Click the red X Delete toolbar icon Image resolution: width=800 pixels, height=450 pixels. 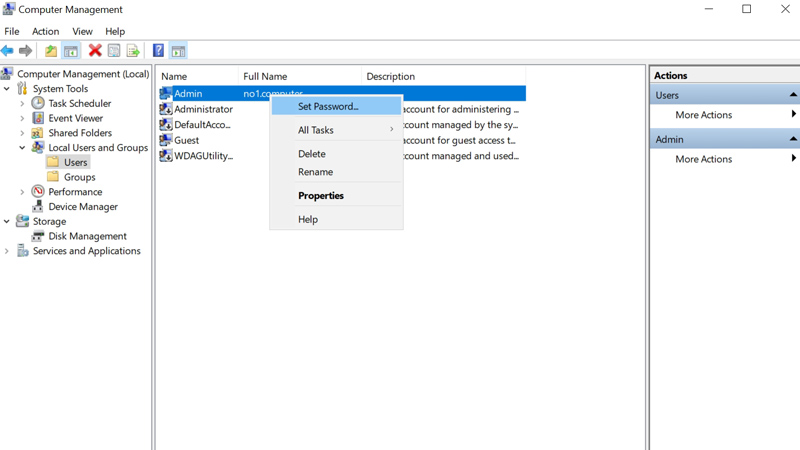tap(95, 51)
